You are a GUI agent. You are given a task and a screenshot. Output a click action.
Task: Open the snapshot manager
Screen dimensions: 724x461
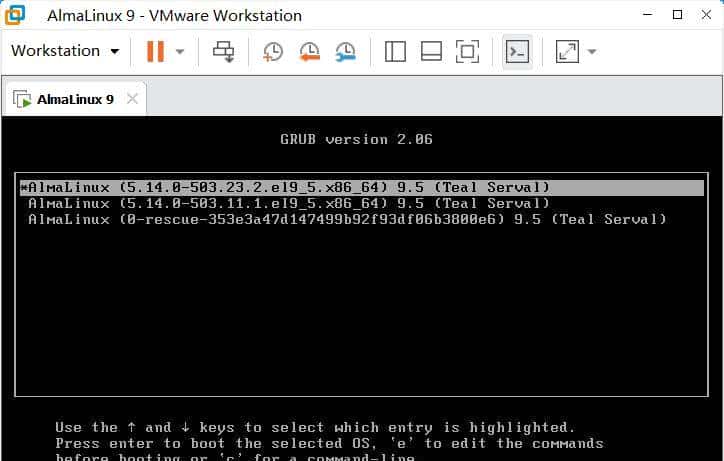pos(345,51)
